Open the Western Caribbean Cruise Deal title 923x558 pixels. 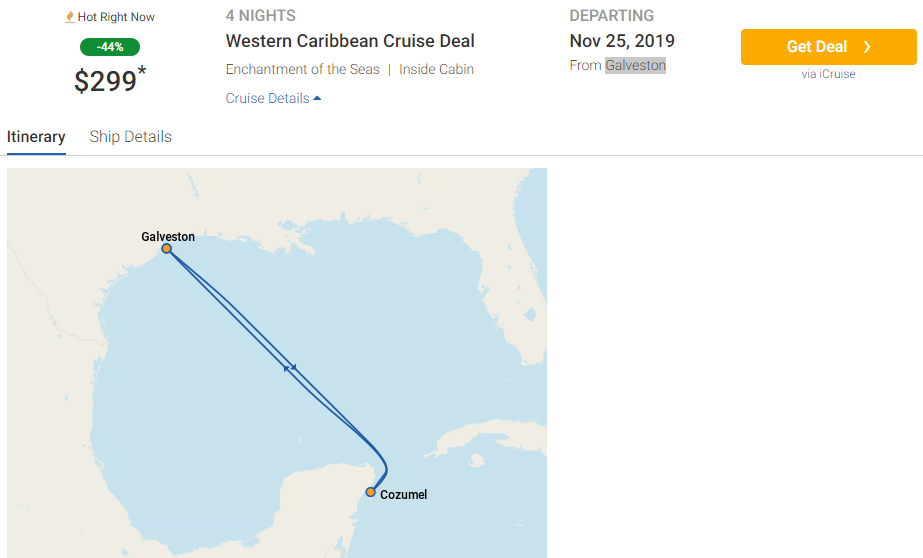pyautogui.click(x=350, y=41)
